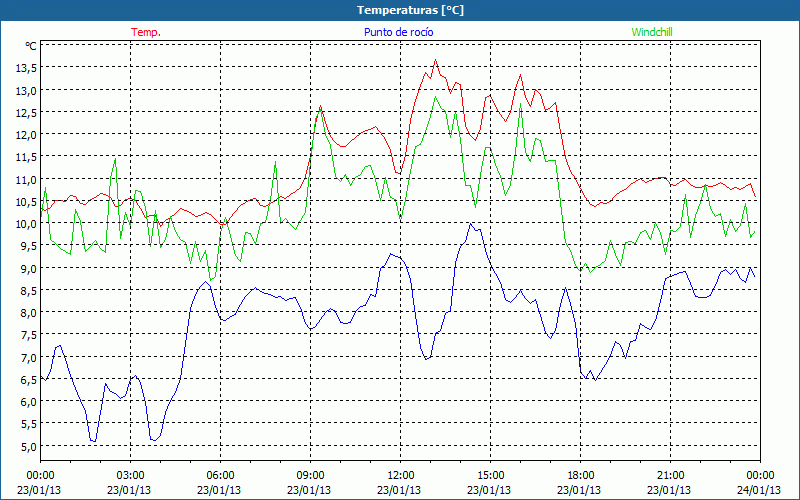Click the Punto de rocío legend label
Image resolution: width=800 pixels, height=500 pixels.
click(x=398, y=32)
